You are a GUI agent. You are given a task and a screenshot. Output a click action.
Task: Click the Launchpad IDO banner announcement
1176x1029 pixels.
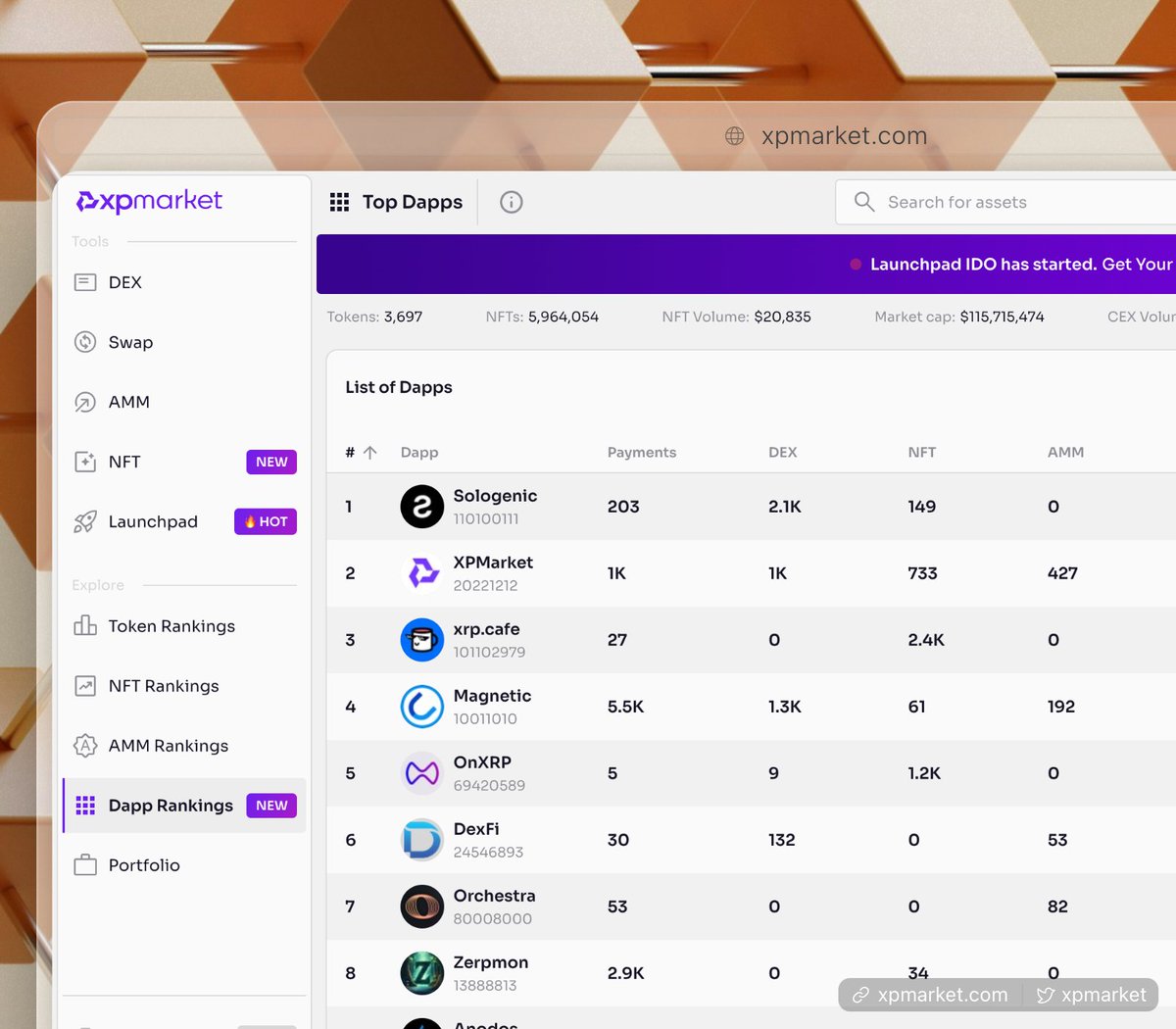(980, 264)
